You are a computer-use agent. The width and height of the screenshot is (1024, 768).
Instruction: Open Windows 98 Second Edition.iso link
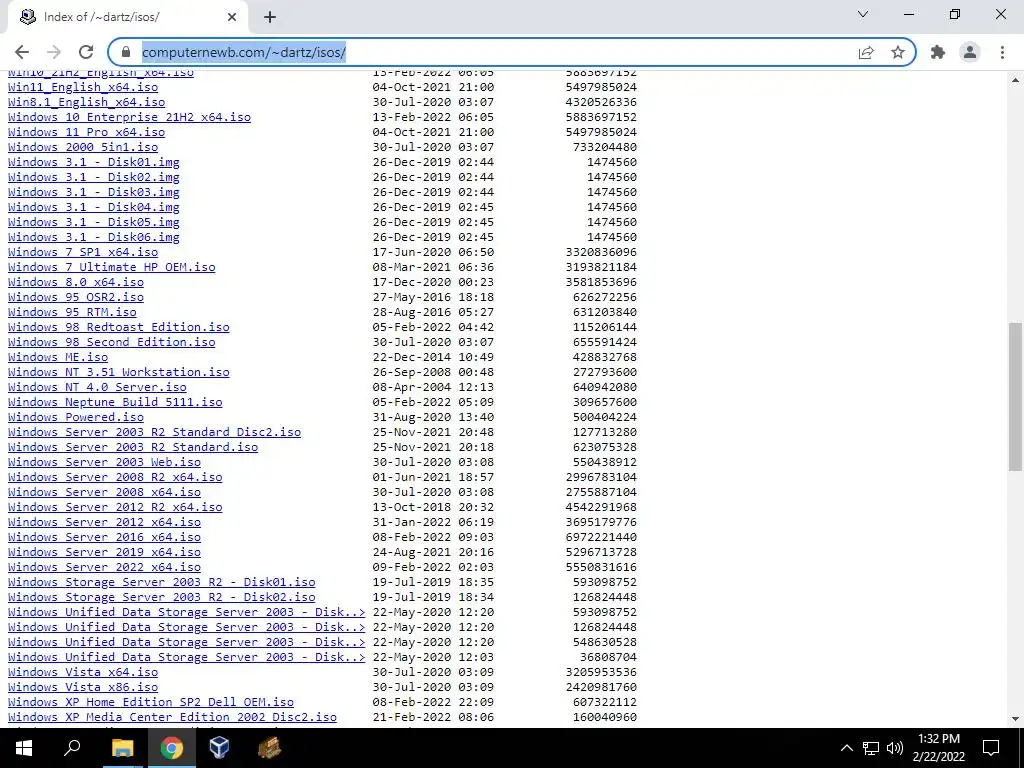pos(112,342)
